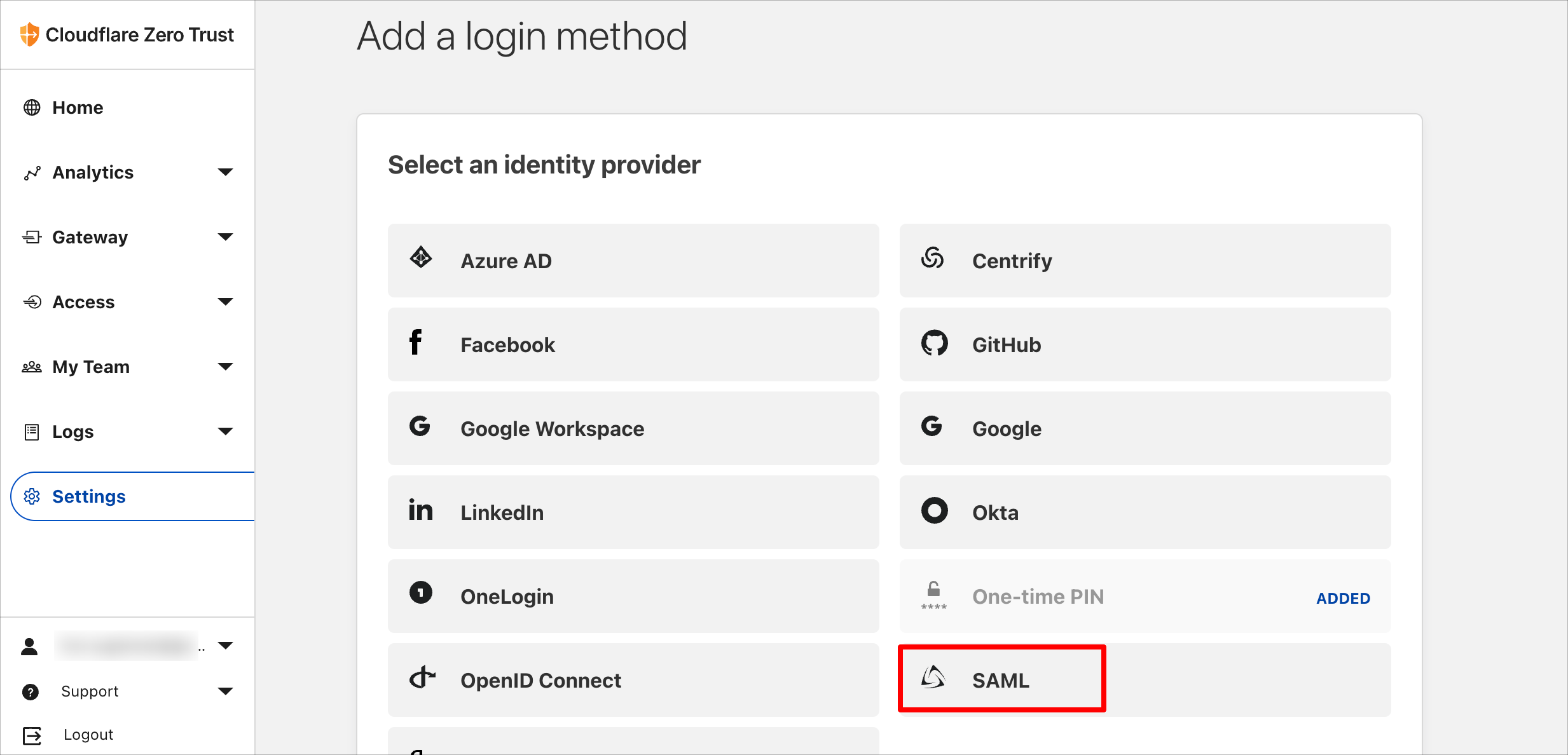This screenshot has height=755, width=1568.
Task: Click the OneLogin icon
Action: (420, 592)
